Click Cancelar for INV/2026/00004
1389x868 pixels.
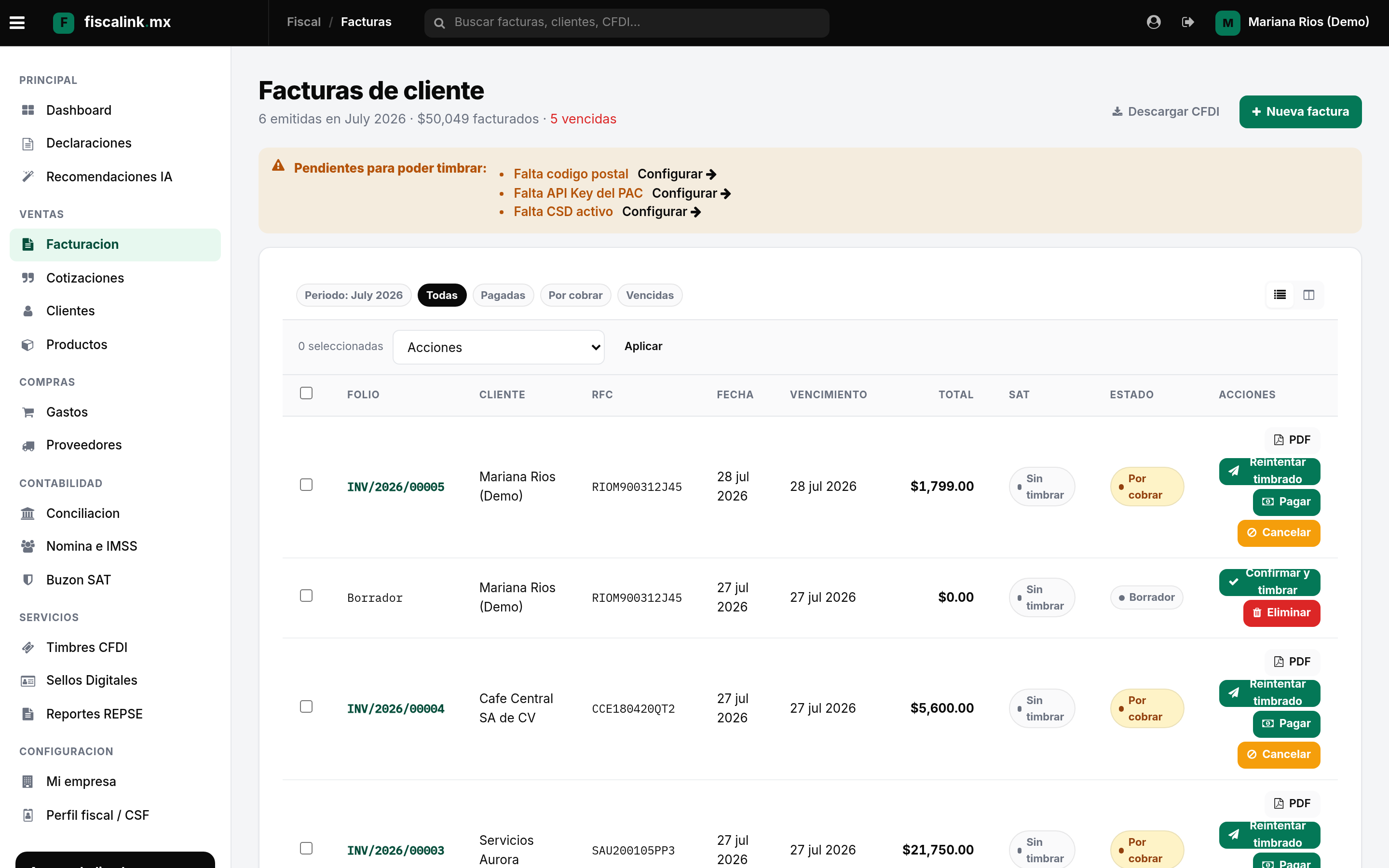click(1279, 755)
